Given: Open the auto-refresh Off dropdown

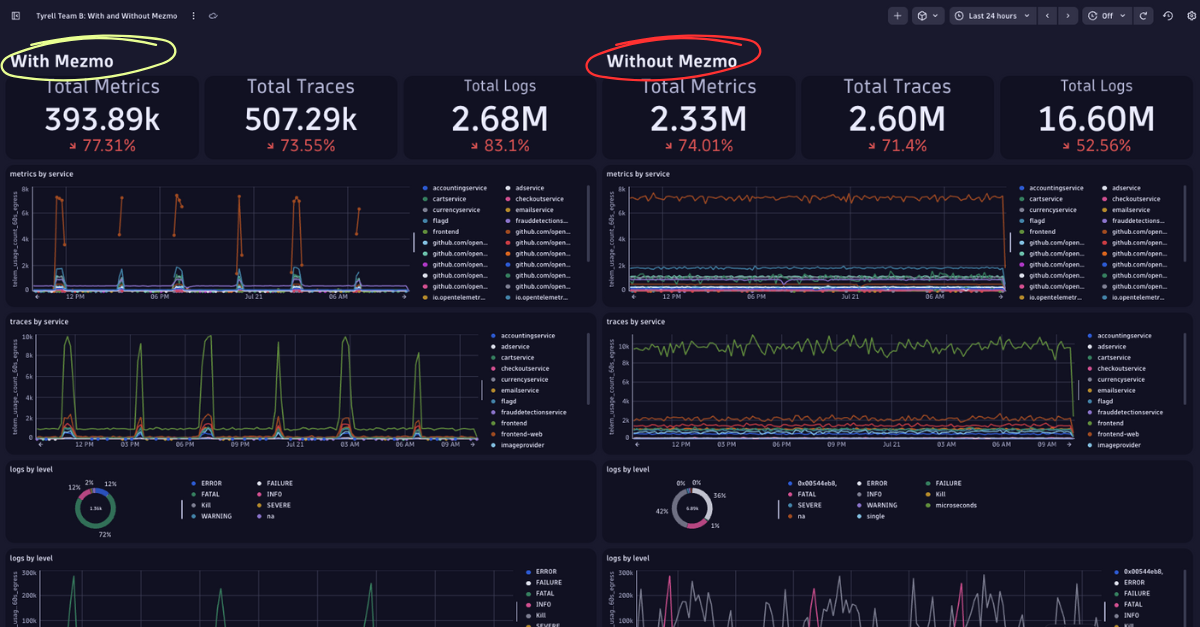Looking at the screenshot, I should tap(1107, 16).
